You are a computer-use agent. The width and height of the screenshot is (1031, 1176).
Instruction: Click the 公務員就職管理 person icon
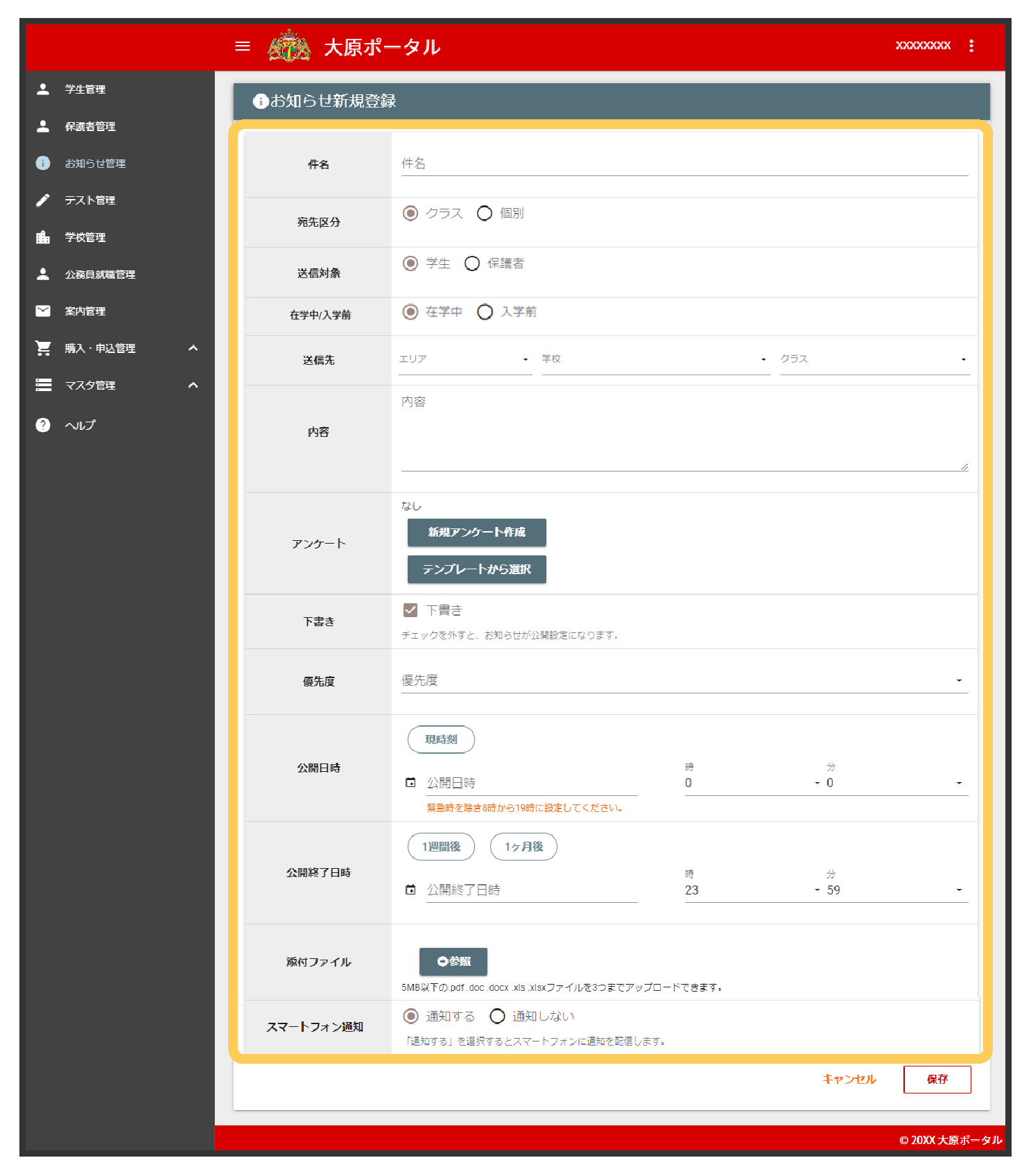click(43, 274)
